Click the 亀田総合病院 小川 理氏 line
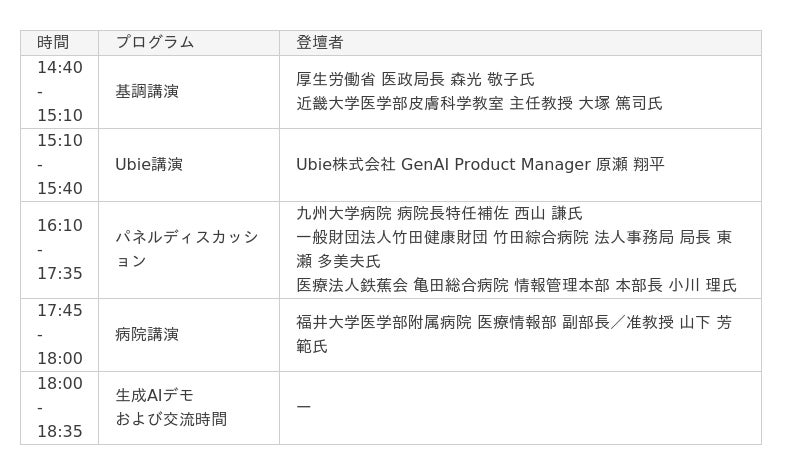Screen dimensions: 800x475 coord(516,286)
